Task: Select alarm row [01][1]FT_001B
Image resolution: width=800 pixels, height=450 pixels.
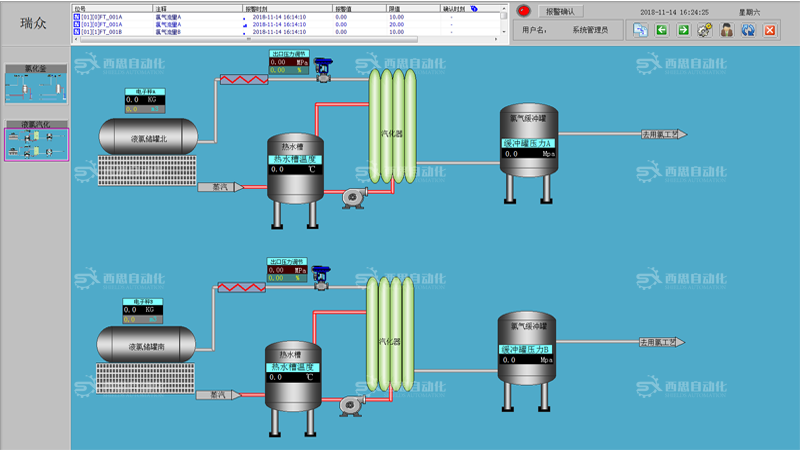Action: (286, 32)
